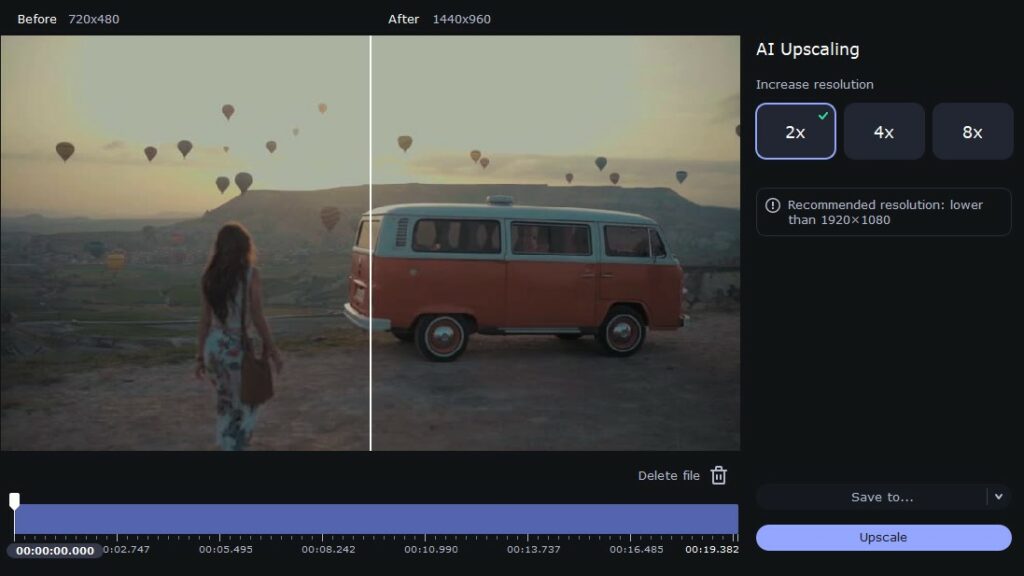Choose 4x upscaling factor
Screen dimensions: 1024x576
pyautogui.click(x=884, y=132)
